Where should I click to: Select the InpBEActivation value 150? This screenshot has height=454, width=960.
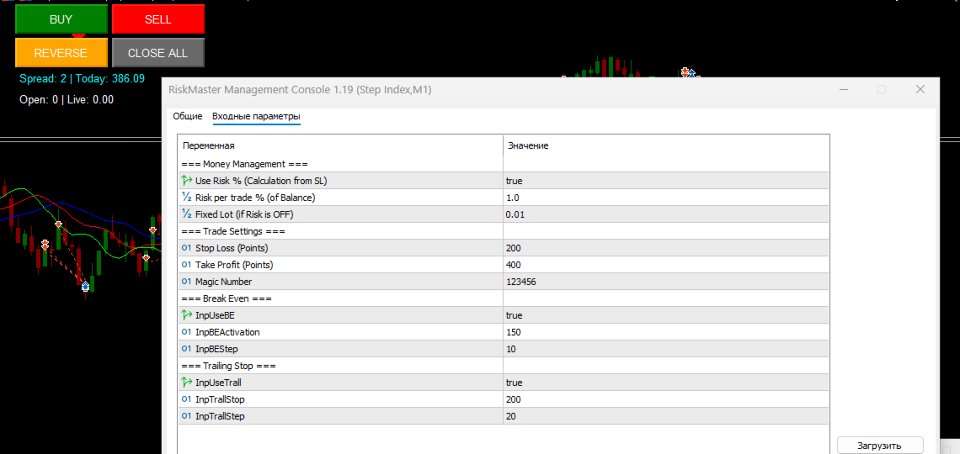click(513, 332)
